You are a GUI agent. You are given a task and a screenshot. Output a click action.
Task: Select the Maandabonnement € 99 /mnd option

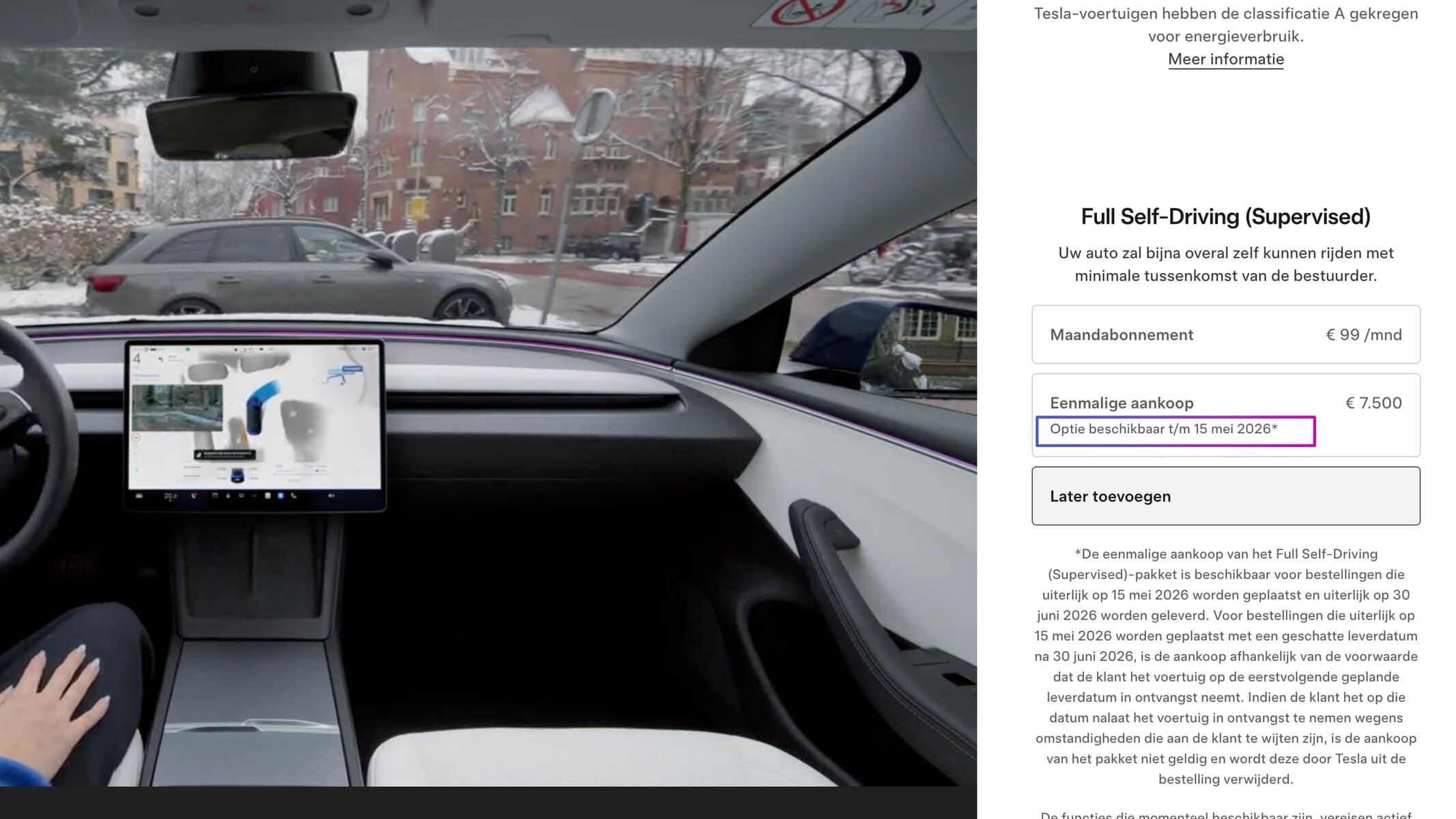[x=1225, y=334]
